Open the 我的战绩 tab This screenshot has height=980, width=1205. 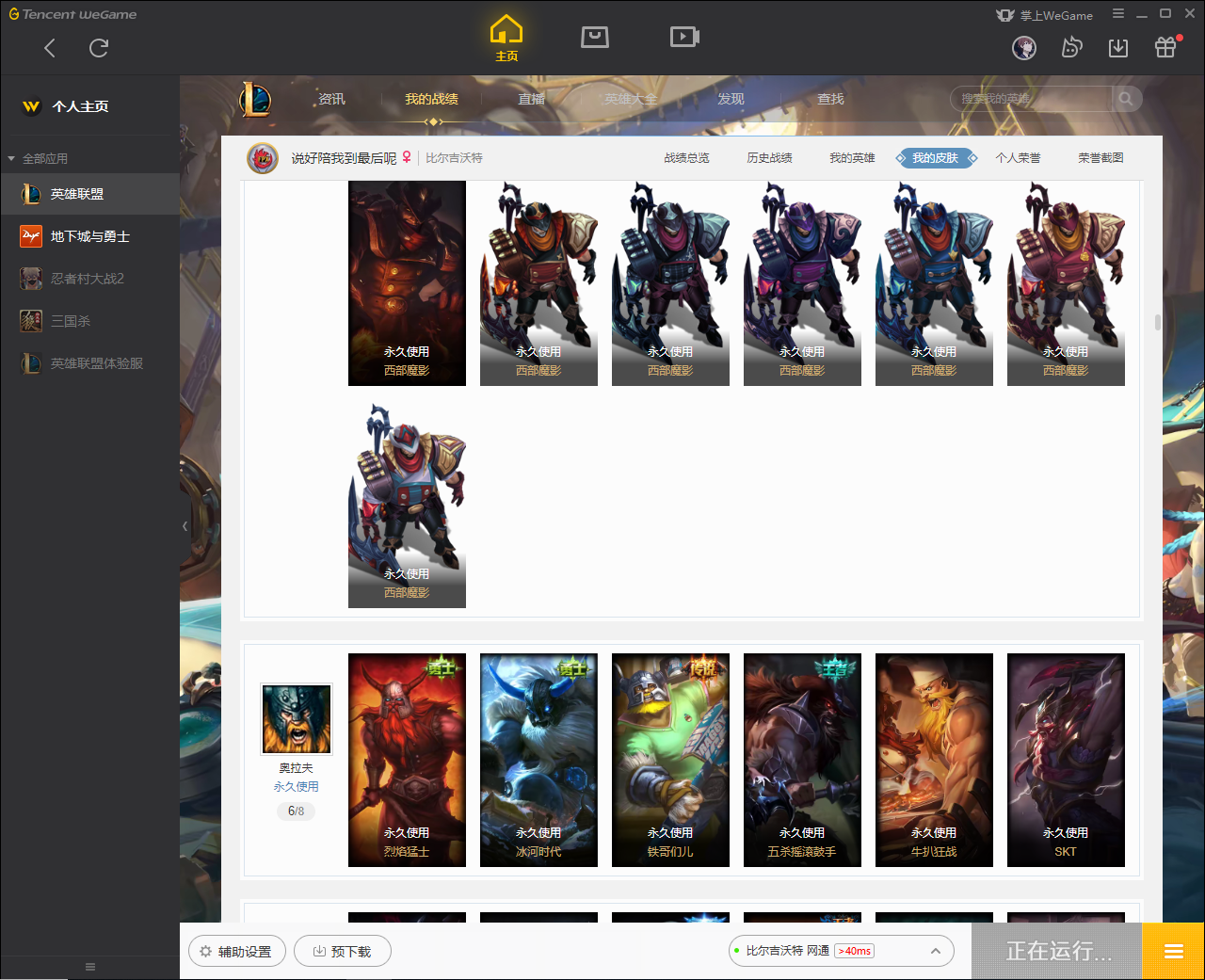pyautogui.click(x=431, y=99)
